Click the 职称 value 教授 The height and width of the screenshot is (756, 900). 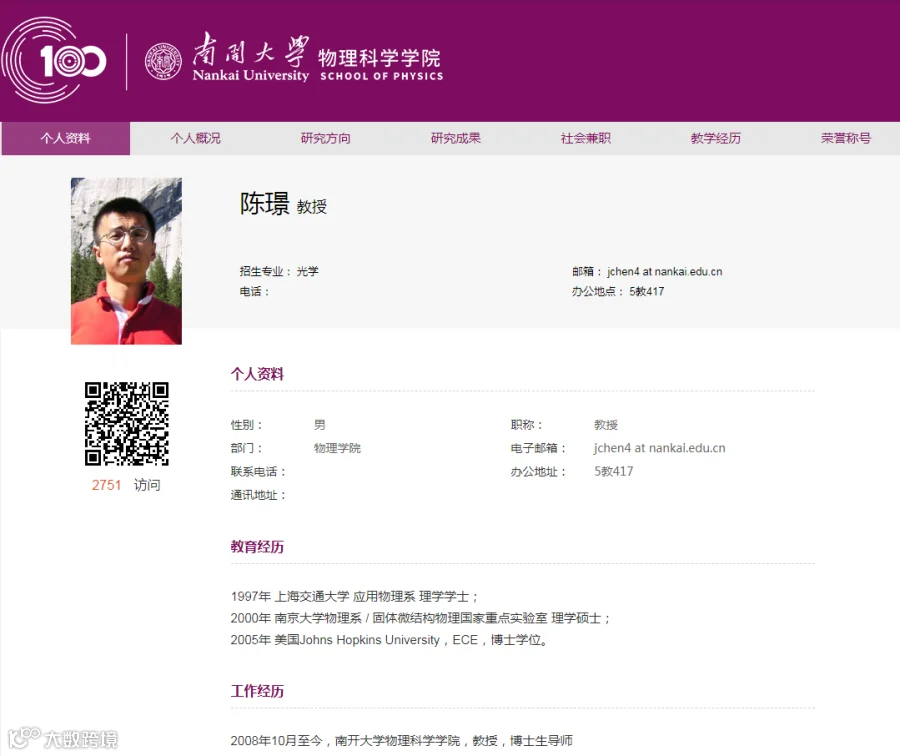coord(606,425)
